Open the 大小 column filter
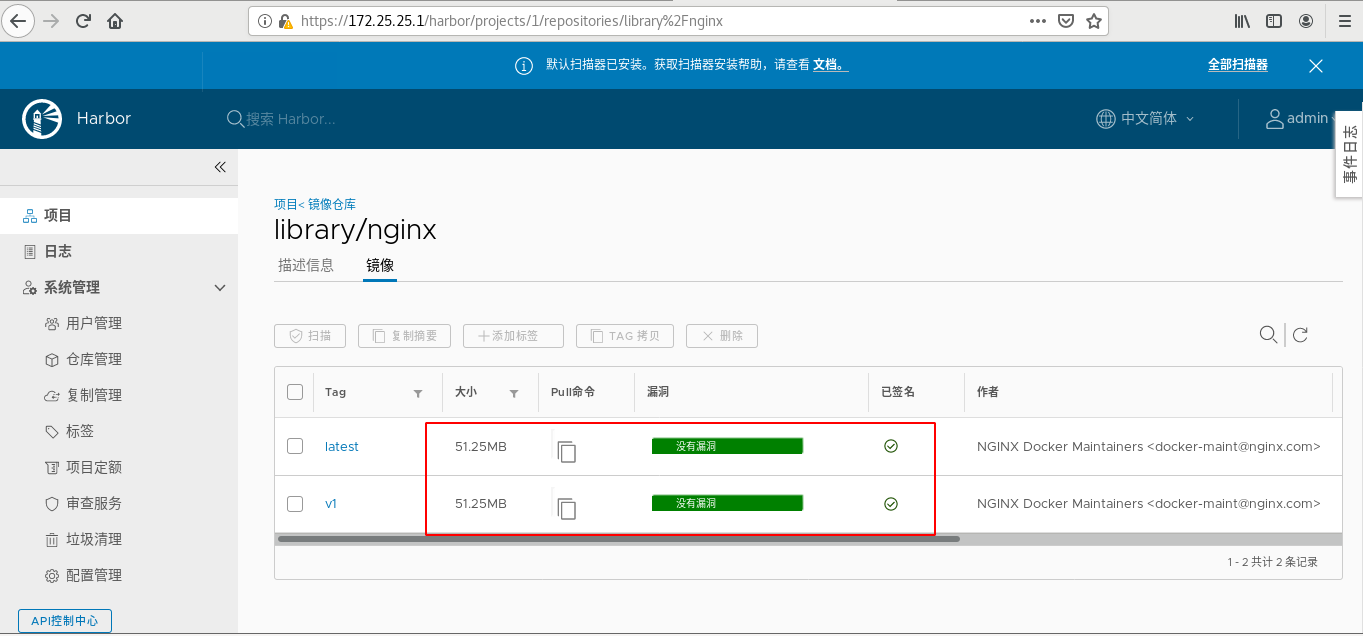 tap(514, 393)
